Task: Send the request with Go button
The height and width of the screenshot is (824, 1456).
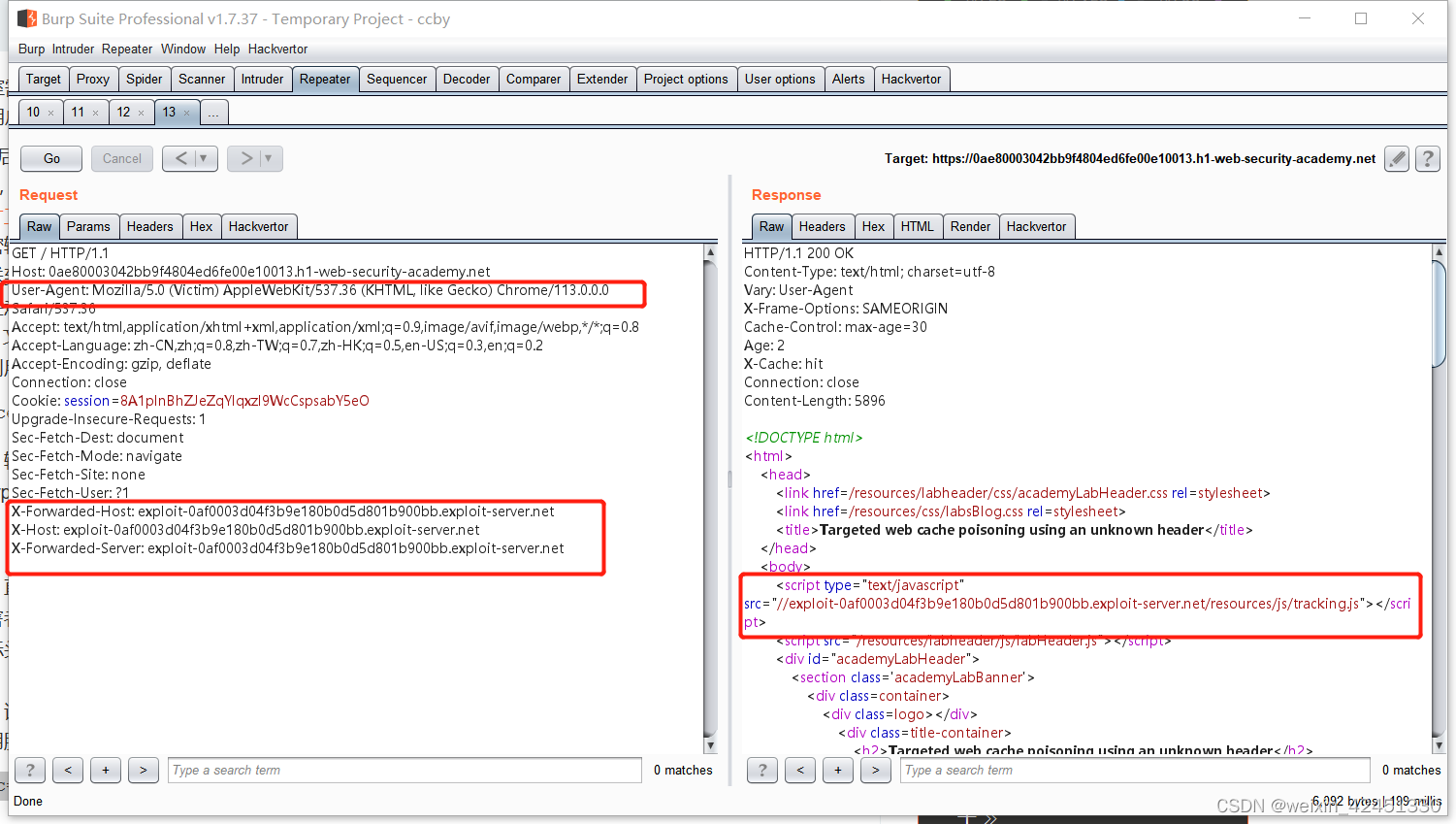Action: tap(51, 158)
